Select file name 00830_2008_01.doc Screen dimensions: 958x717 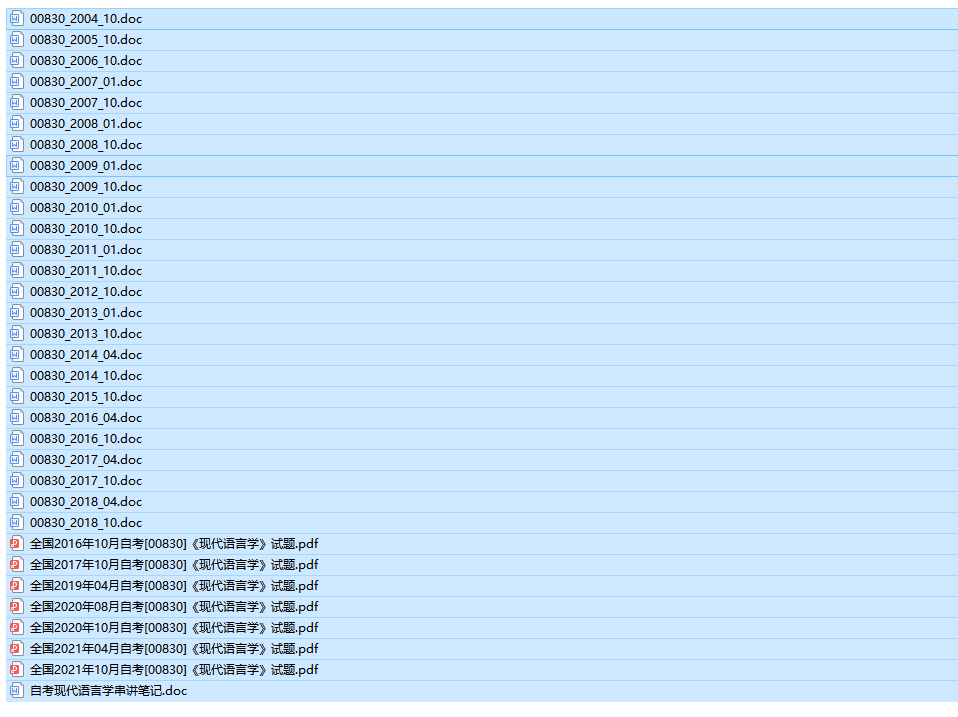click(x=86, y=123)
